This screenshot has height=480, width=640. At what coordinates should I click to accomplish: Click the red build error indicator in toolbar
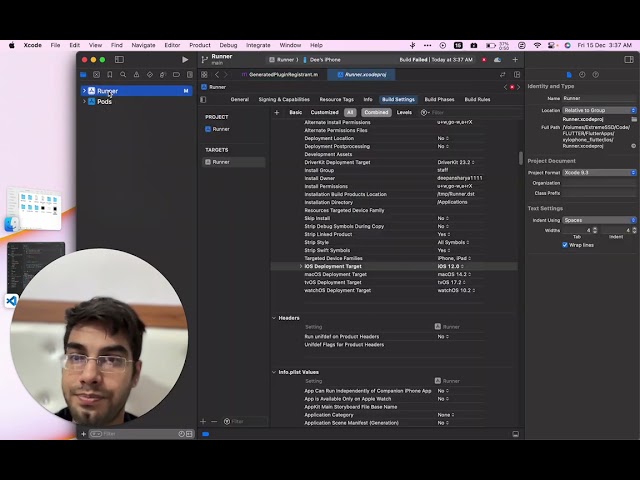pos(484,60)
